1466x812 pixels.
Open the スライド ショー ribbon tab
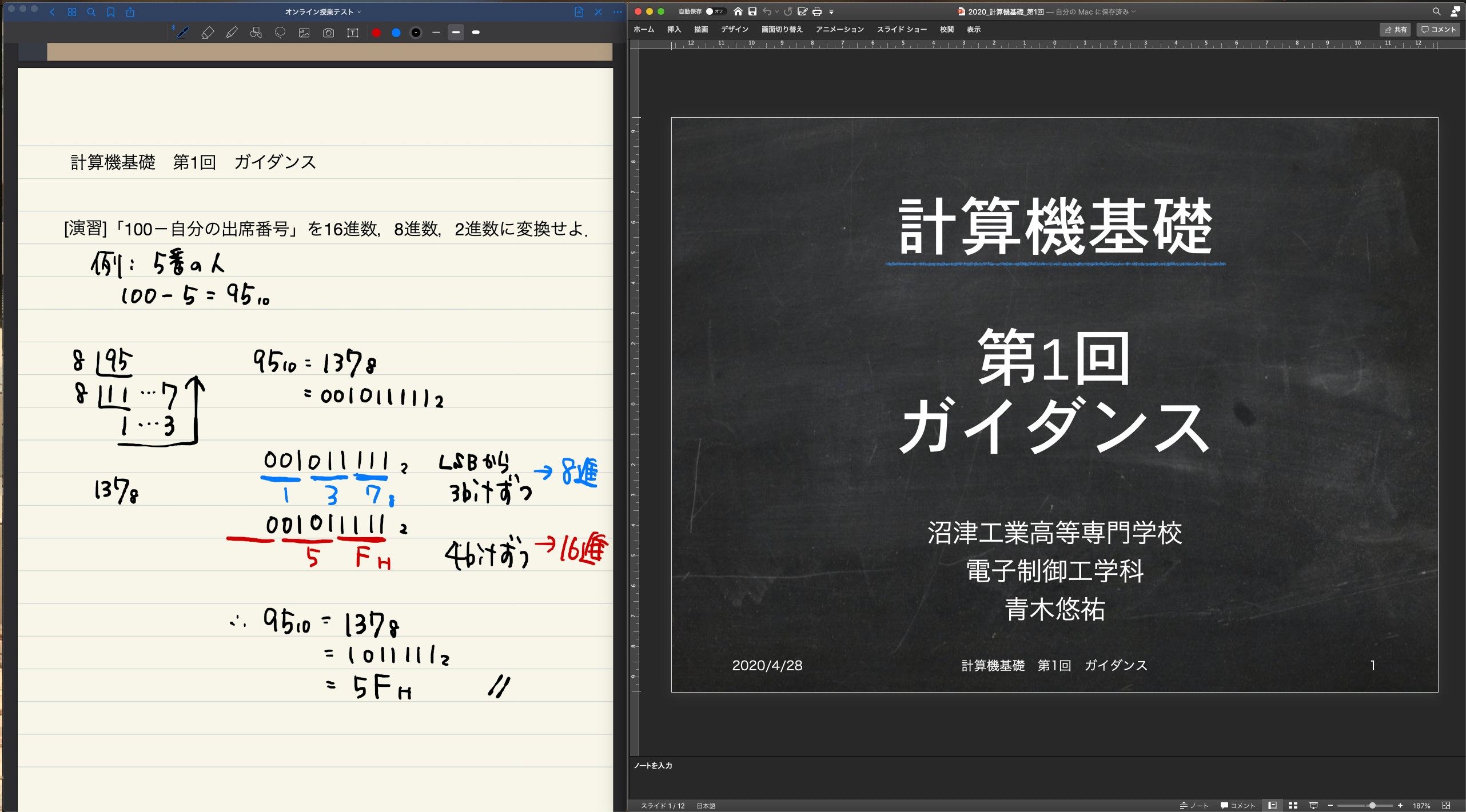click(x=902, y=30)
